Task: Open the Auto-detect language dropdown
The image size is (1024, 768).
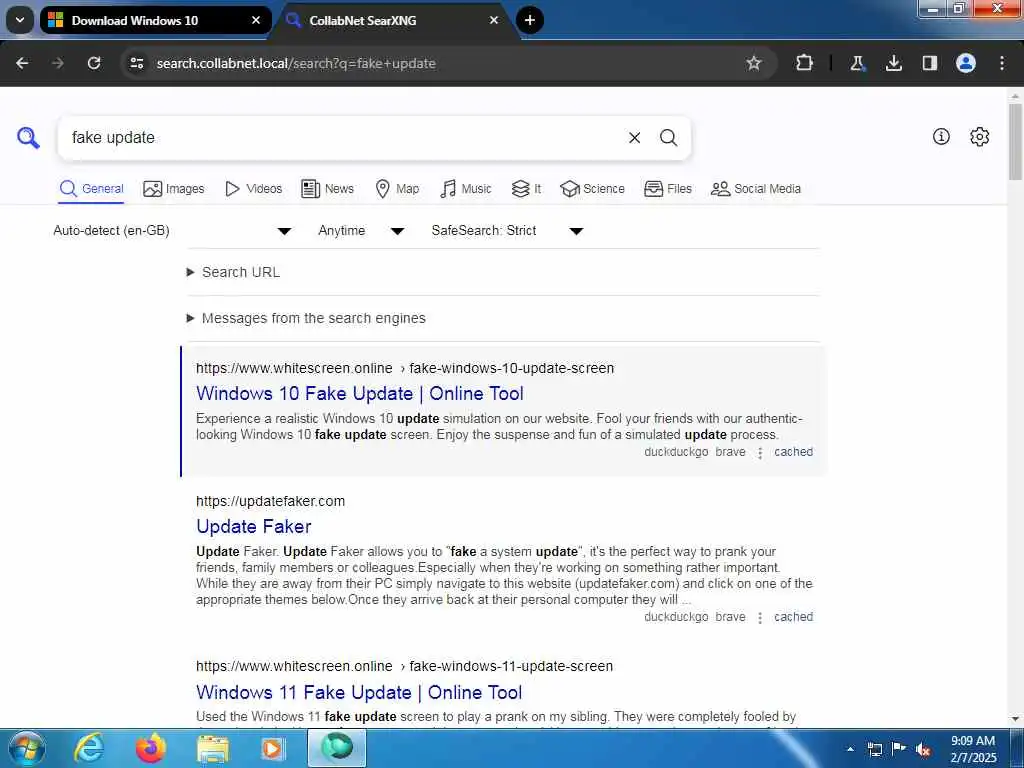Action: pos(172,231)
